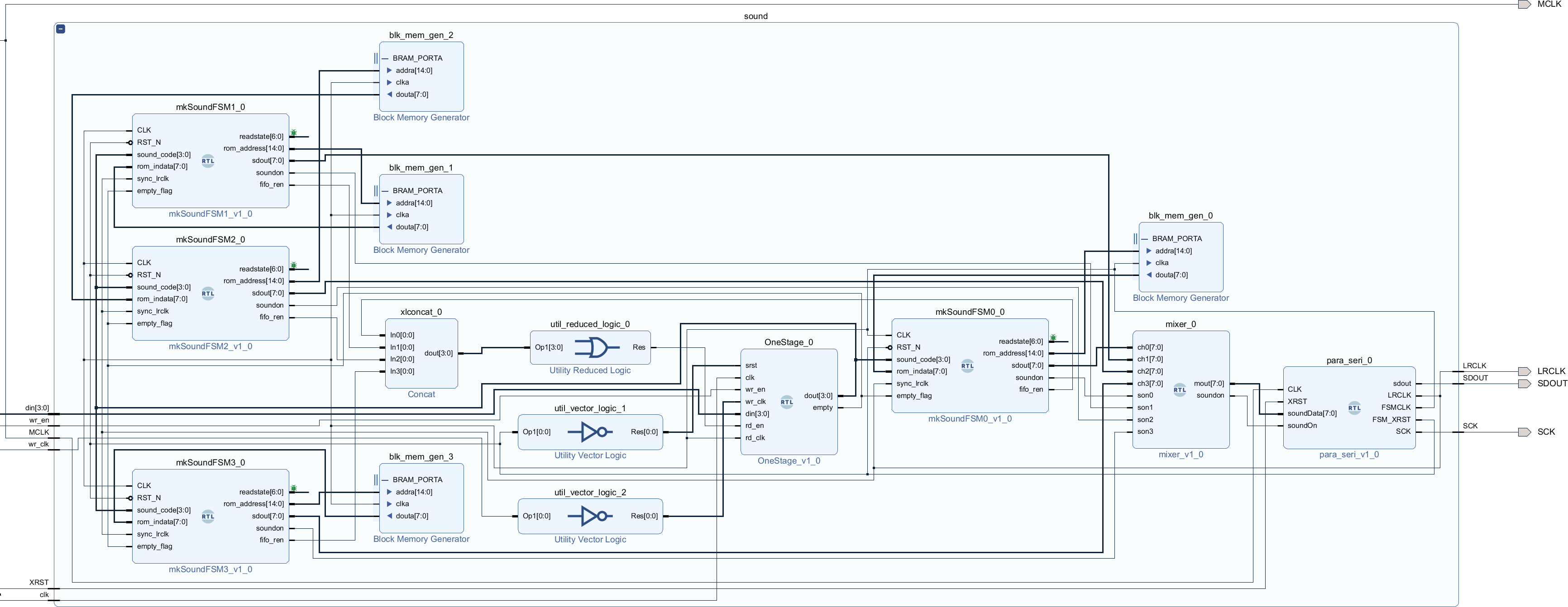Collapse the sound hierarchy block

(60, 28)
